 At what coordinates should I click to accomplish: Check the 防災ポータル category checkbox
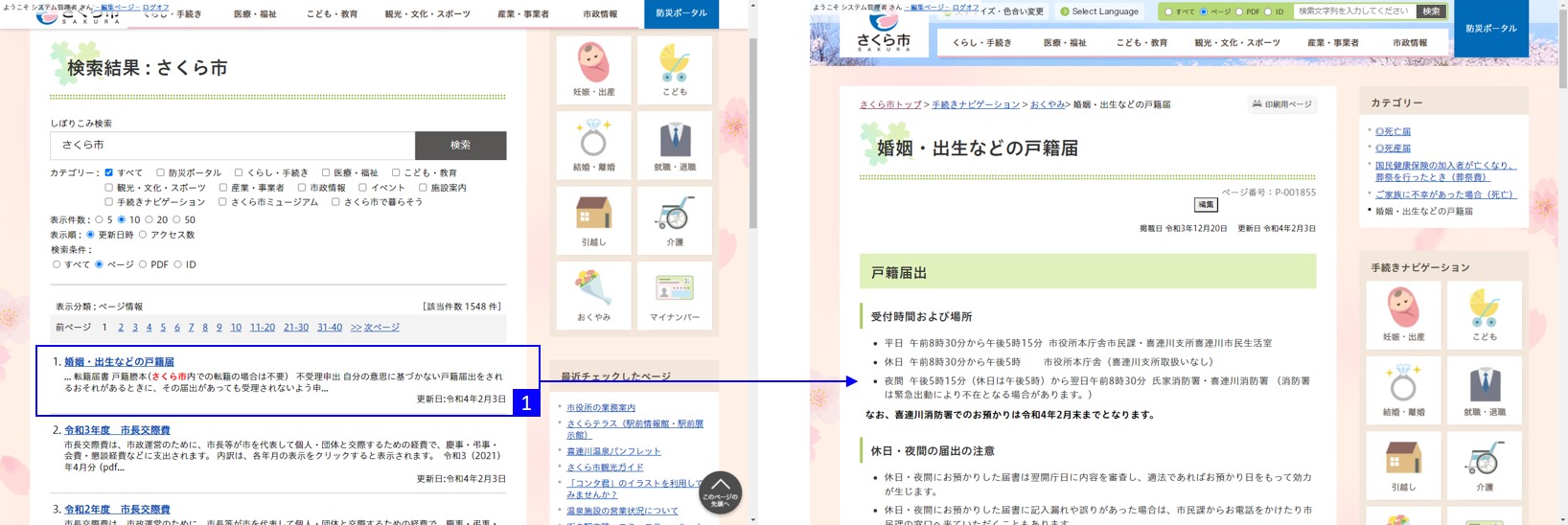[x=160, y=173]
